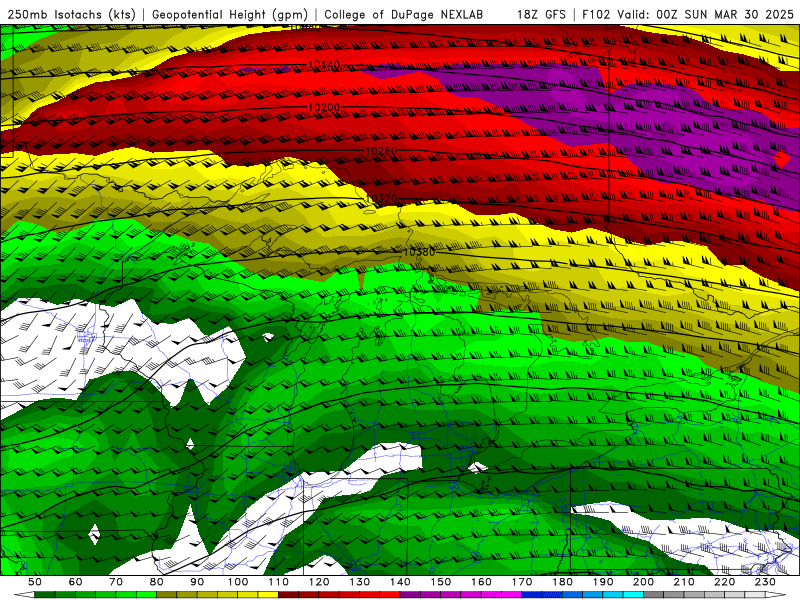The width and height of the screenshot is (800, 600).
Task: Pick the bright yellow swatch below 110
Action: tap(268, 595)
